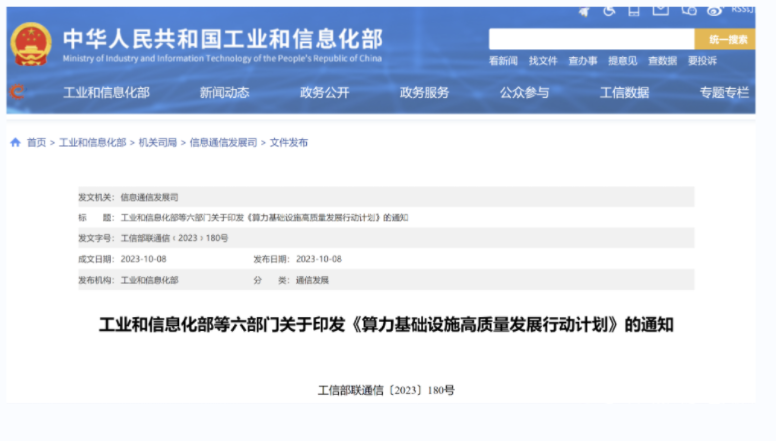
Task: Click the red logo left of 工业和信息化部 nav
Action: (17, 92)
